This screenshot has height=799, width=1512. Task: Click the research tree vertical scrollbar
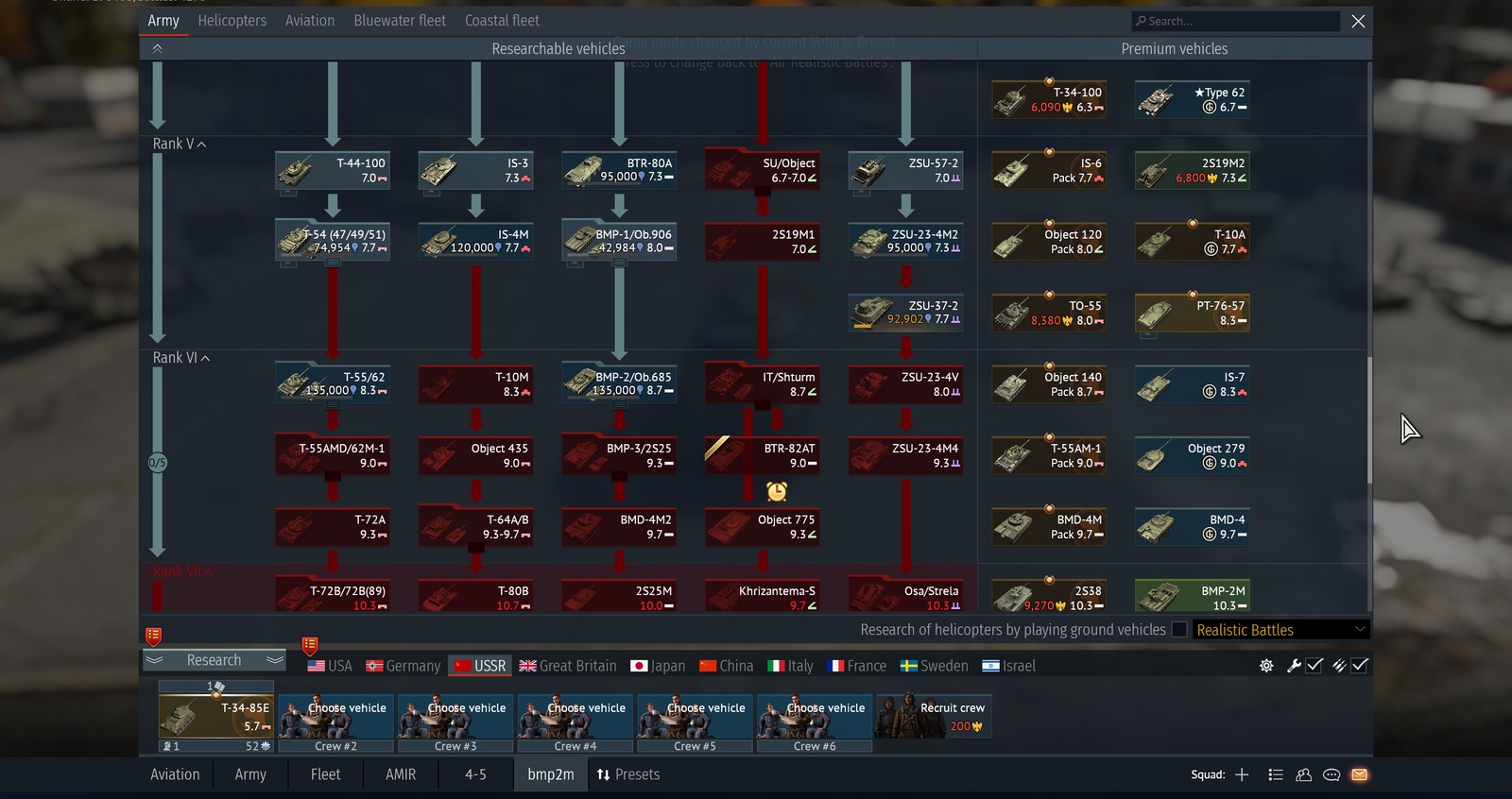[x=1368, y=420]
